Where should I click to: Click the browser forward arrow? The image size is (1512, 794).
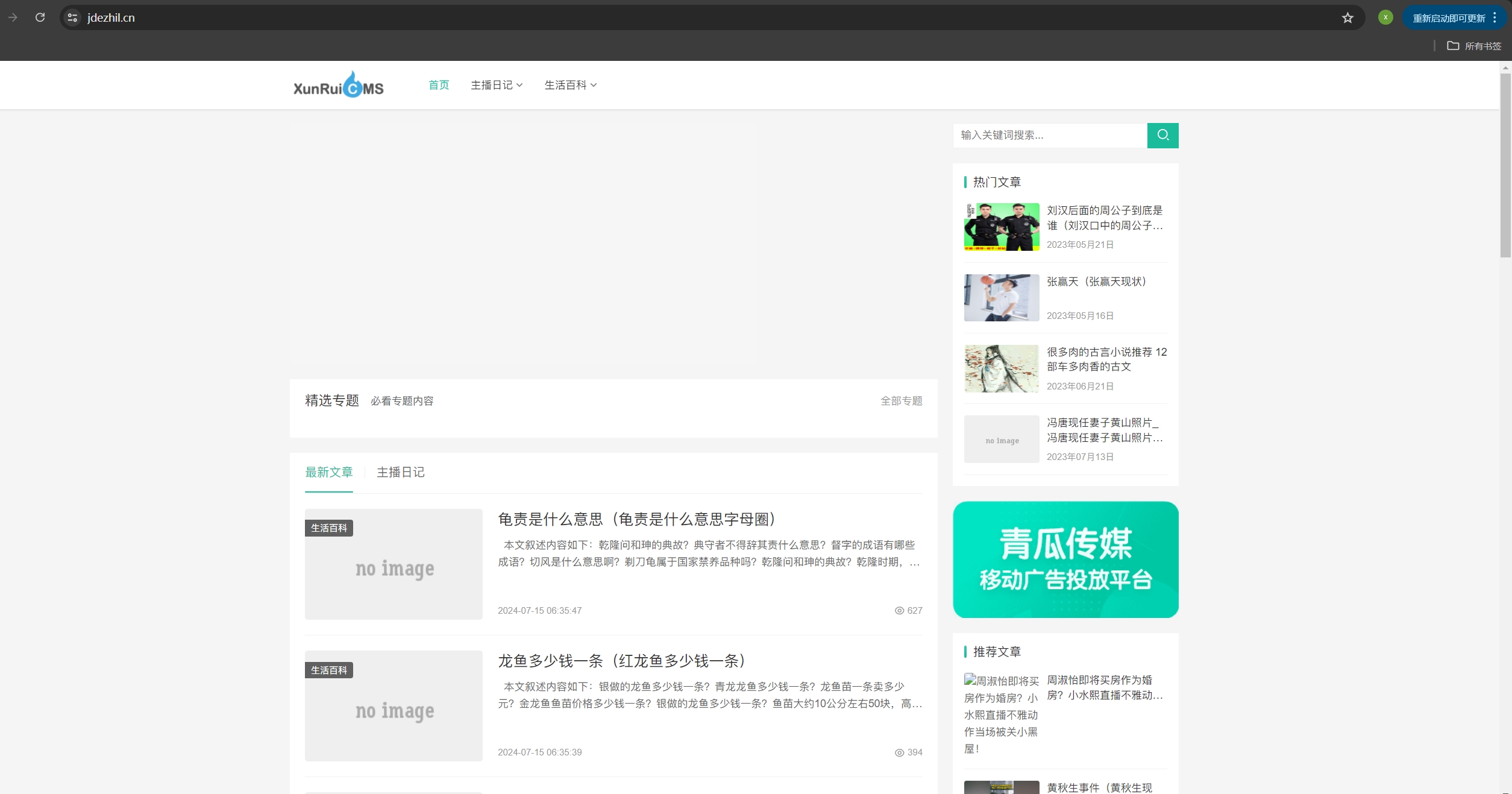tap(13, 17)
